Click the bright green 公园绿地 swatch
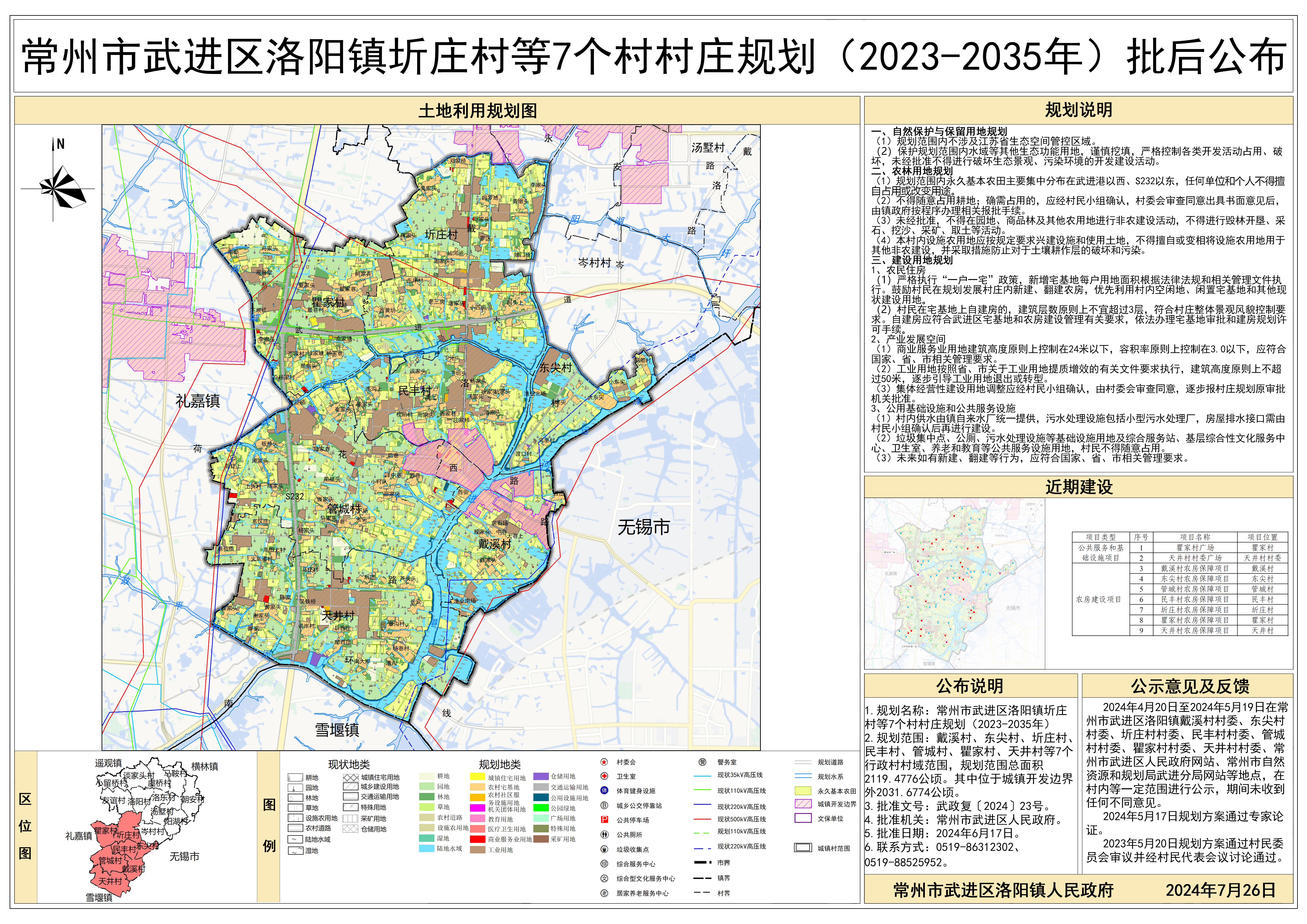1307x924 pixels. coord(541,808)
